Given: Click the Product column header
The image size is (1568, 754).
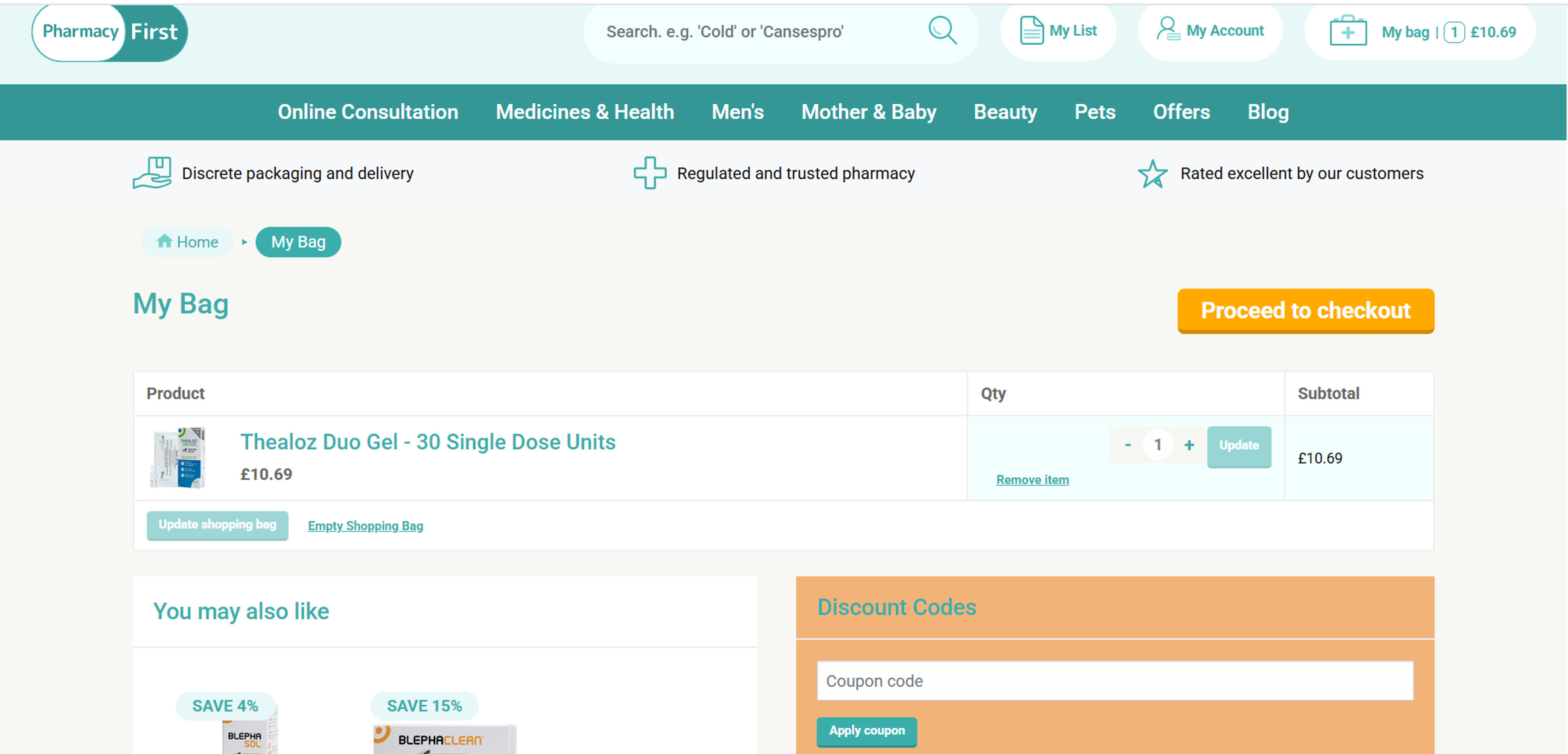Looking at the screenshot, I should point(175,393).
